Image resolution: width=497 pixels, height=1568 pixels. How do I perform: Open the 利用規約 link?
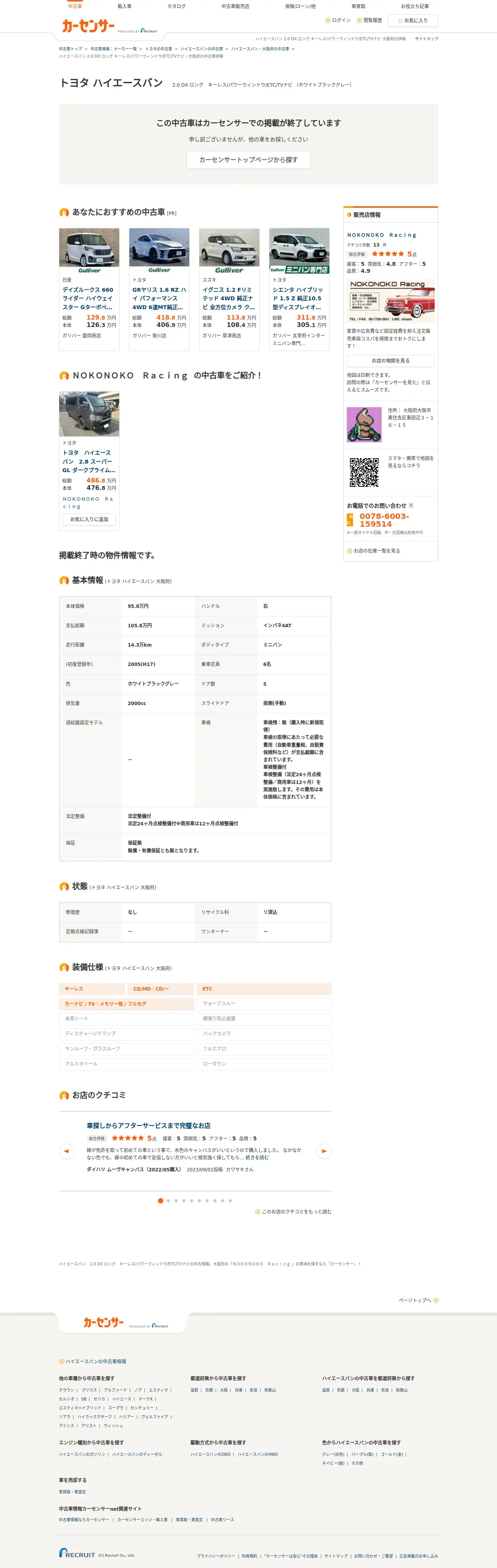point(250,1556)
